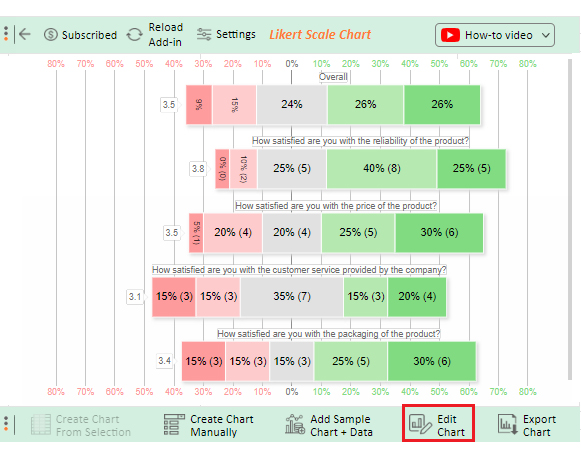Open the top toolbar three-dot menu

pyautogui.click(x=6, y=34)
